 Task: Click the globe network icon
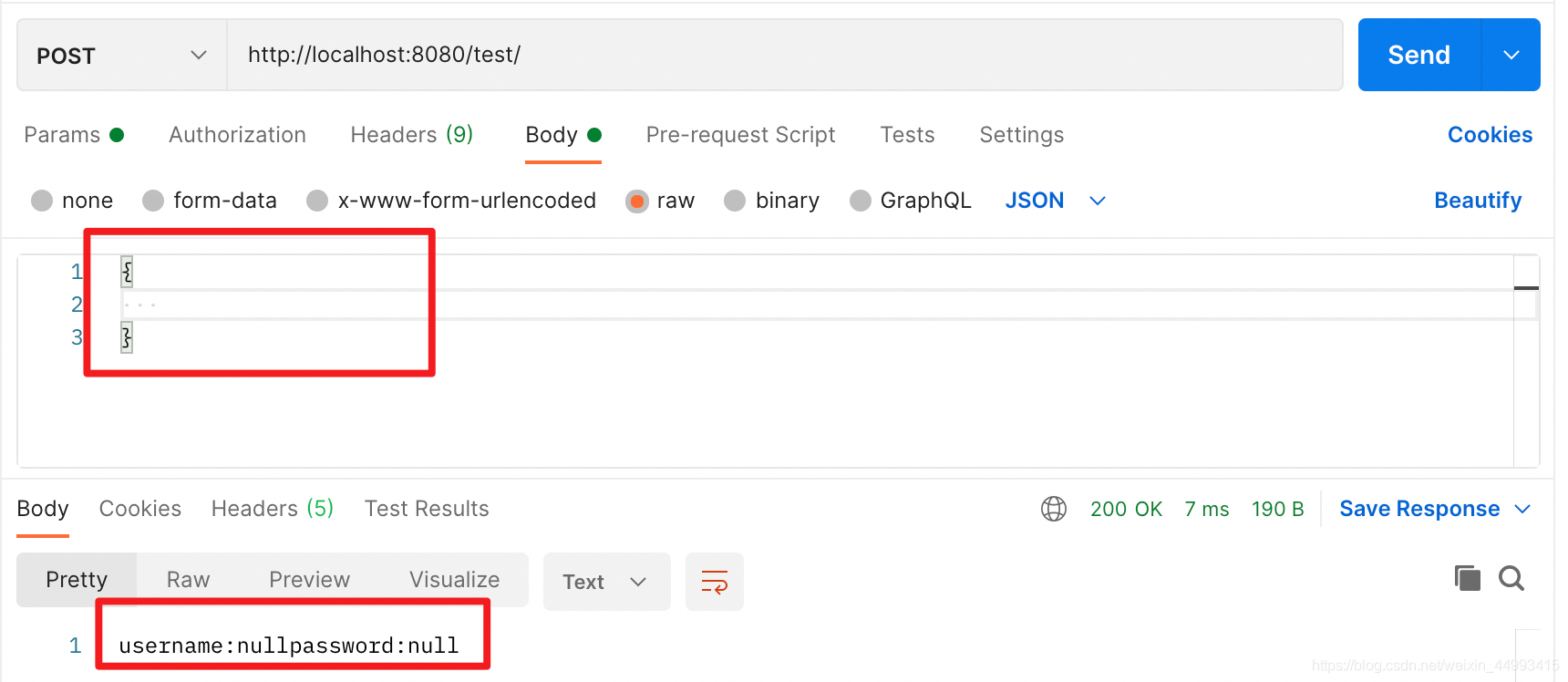point(1053,509)
